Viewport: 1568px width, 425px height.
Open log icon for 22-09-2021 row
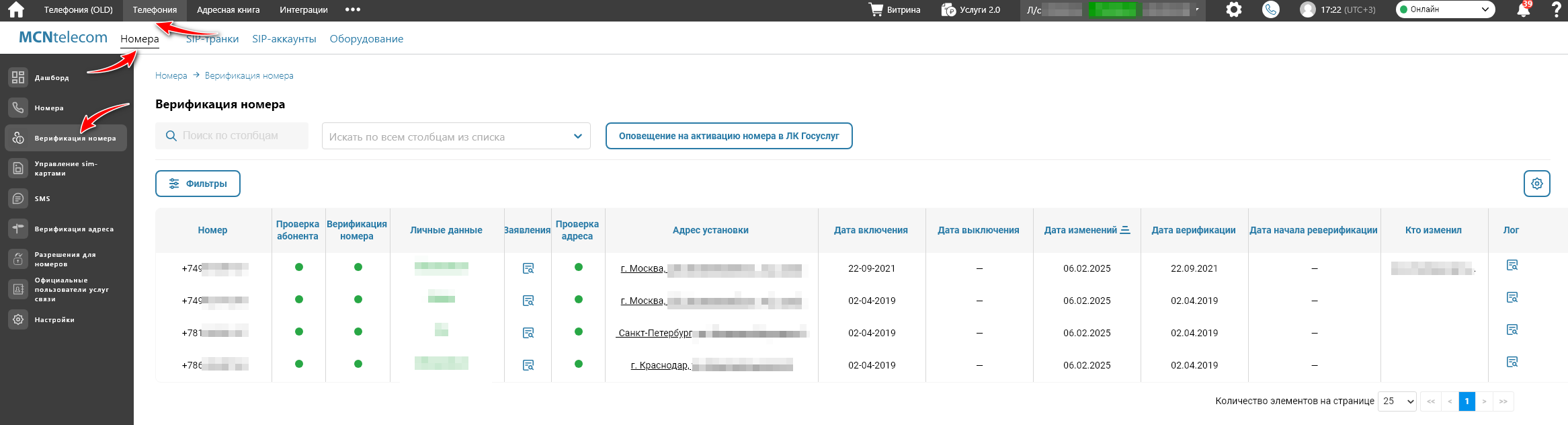[x=1512, y=265]
